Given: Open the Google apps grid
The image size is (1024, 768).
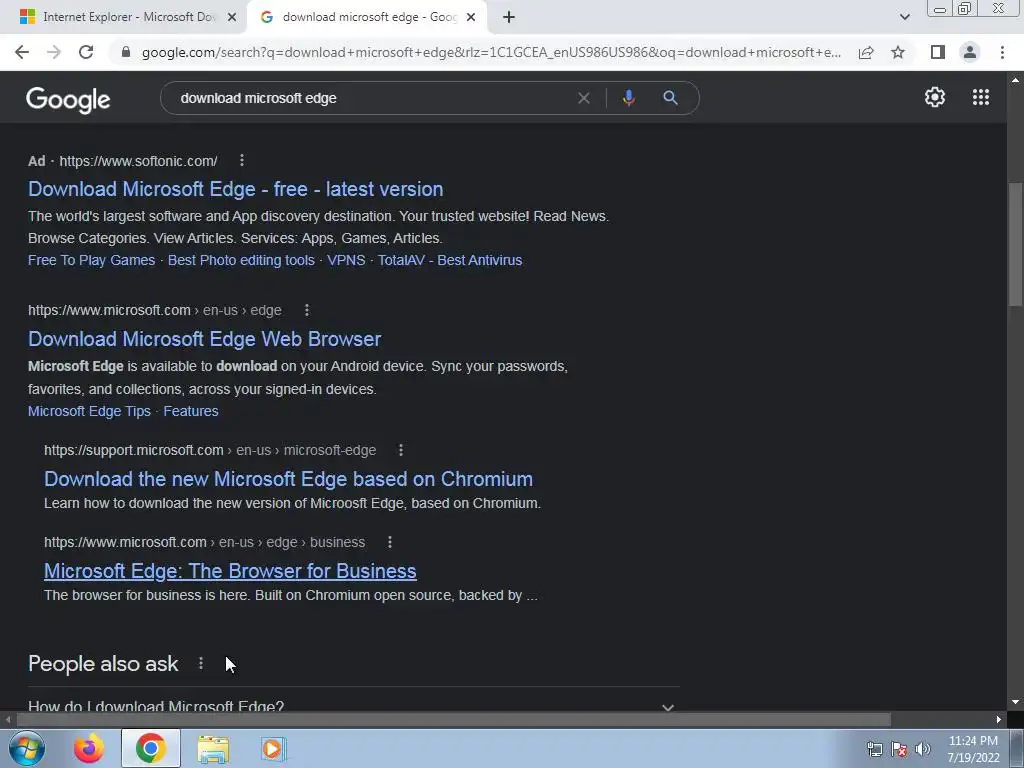Looking at the screenshot, I should click(980, 97).
